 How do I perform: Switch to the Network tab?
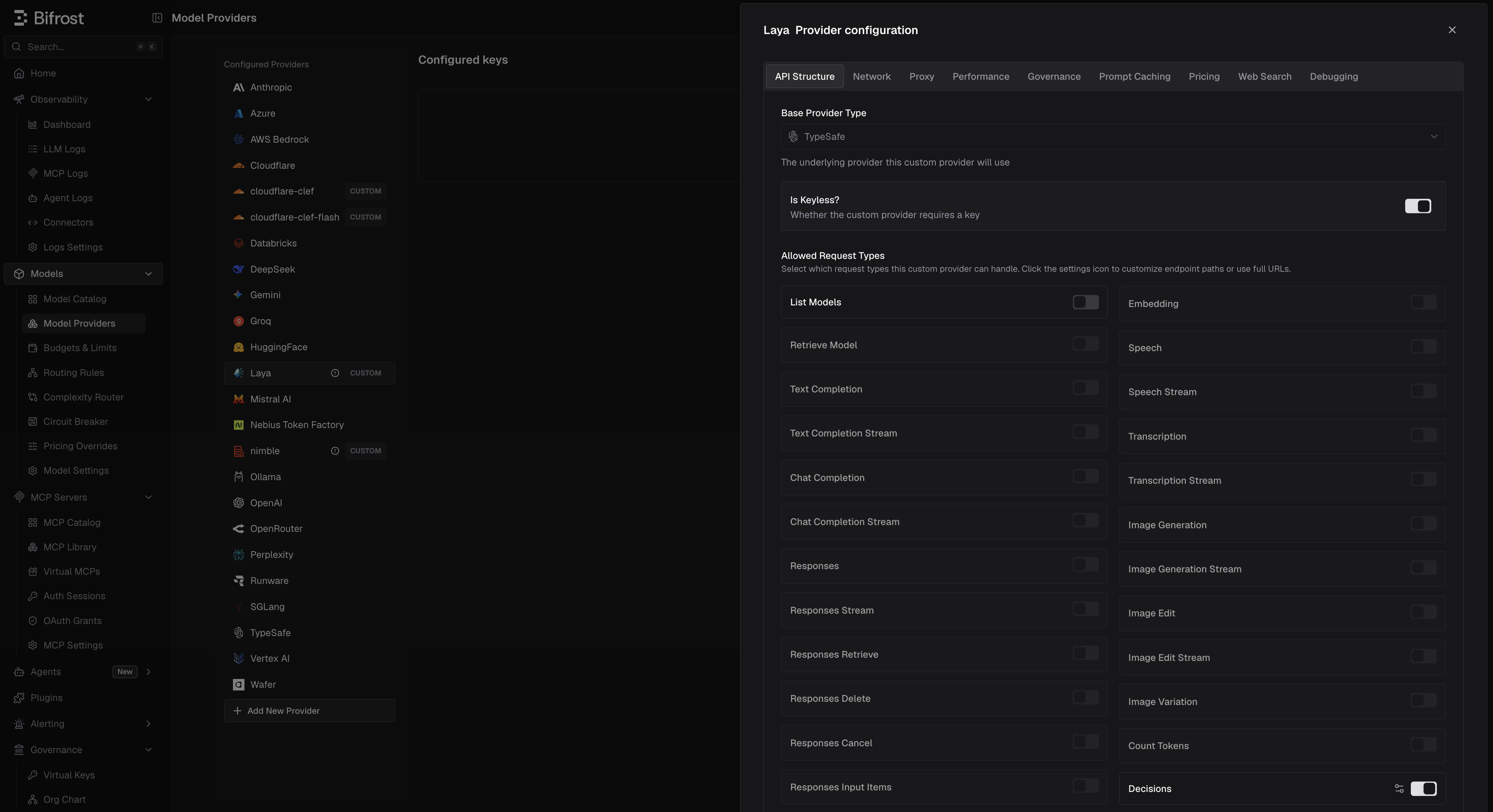872,77
